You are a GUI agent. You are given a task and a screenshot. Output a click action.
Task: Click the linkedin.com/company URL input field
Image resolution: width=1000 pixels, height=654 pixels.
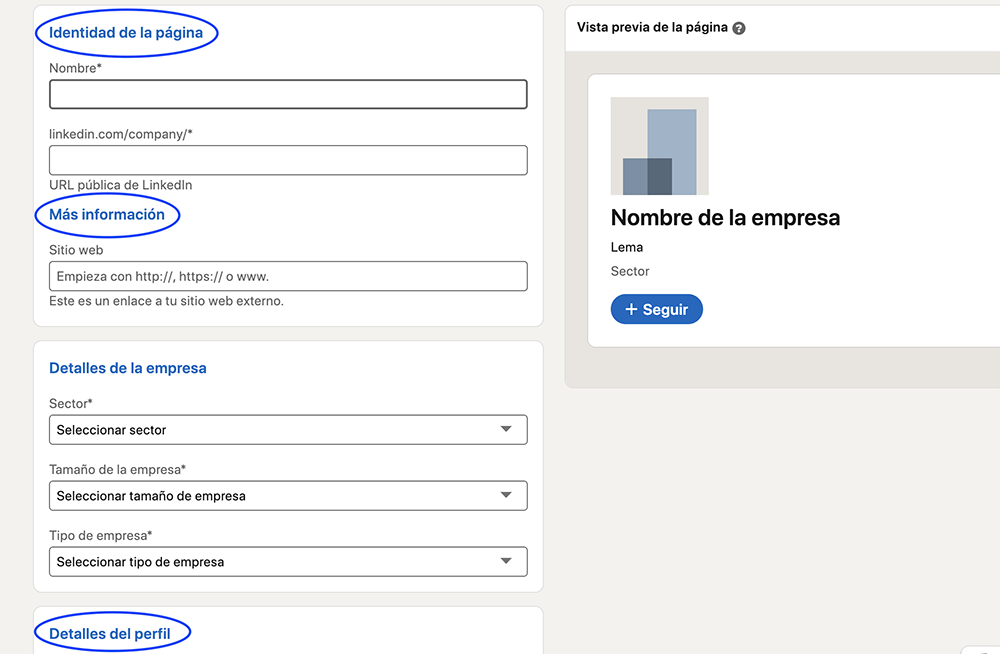tap(288, 160)
